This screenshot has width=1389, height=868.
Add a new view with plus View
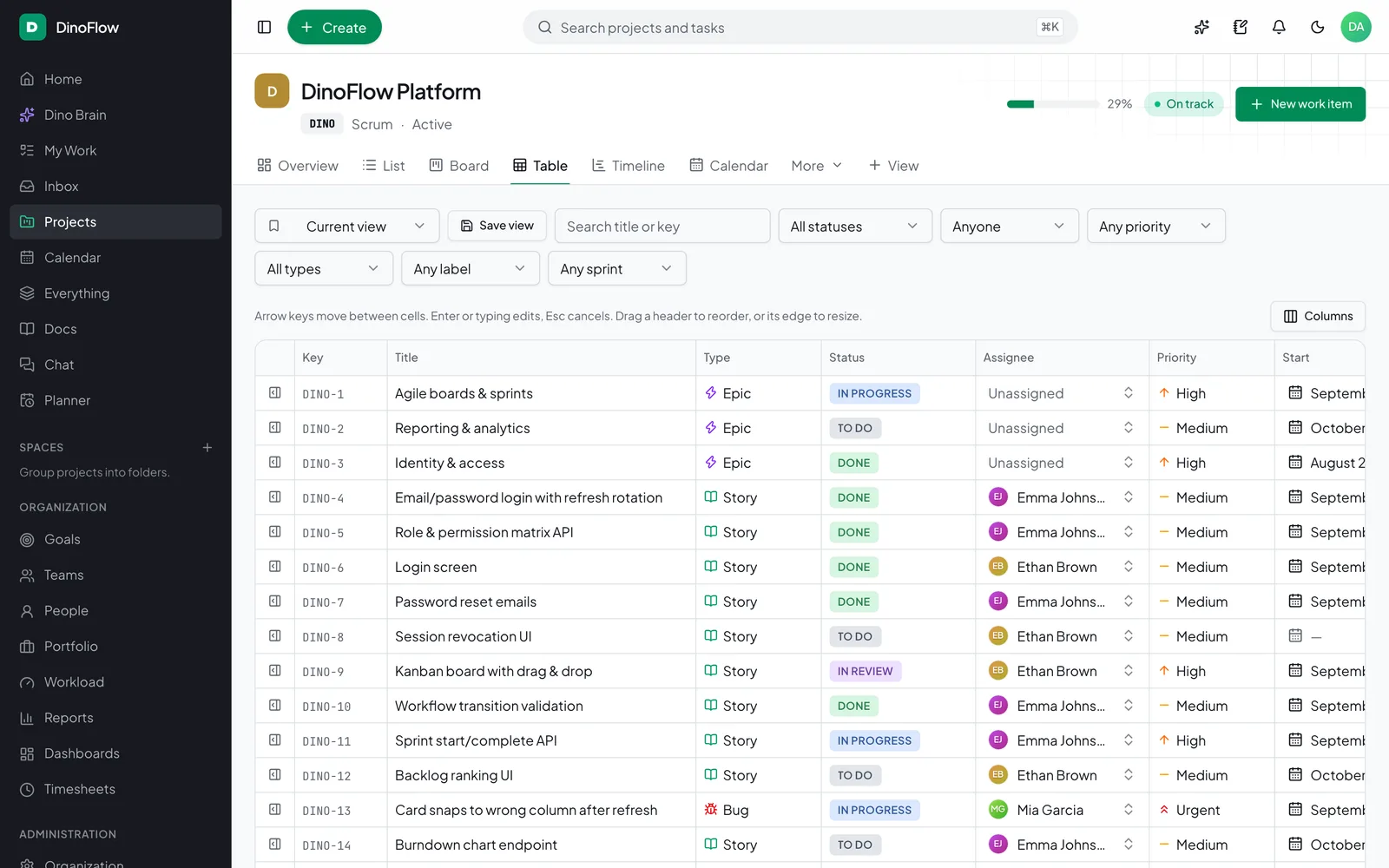click(894, 166)
